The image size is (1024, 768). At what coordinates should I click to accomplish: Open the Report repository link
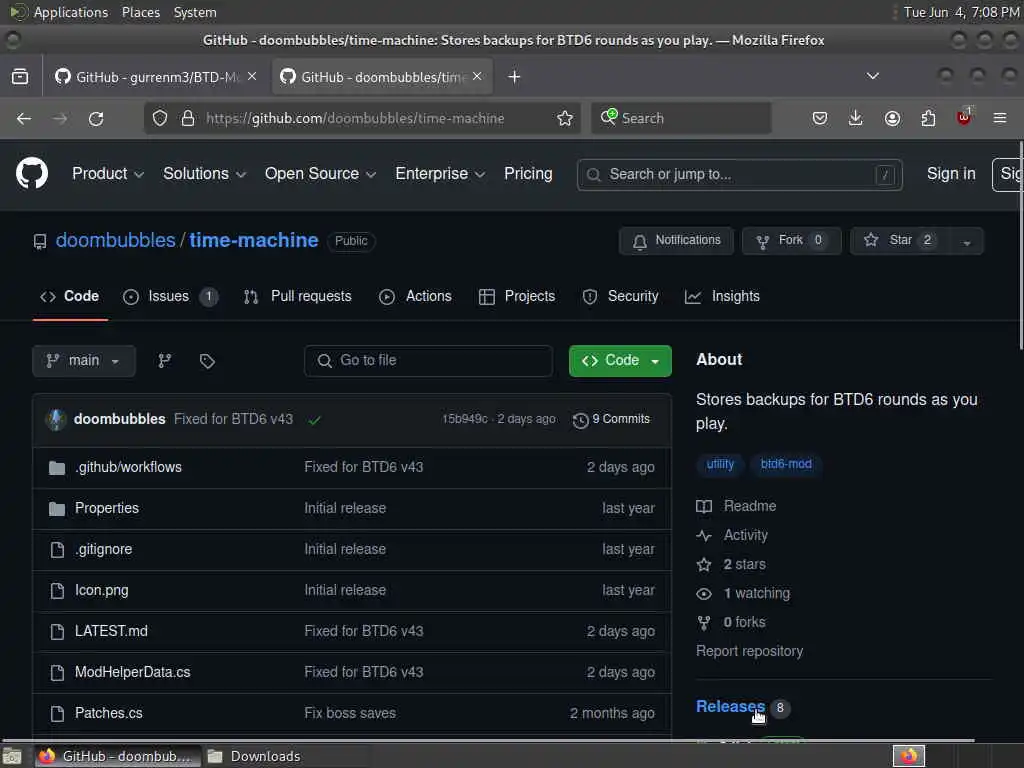tap(749, 651)
